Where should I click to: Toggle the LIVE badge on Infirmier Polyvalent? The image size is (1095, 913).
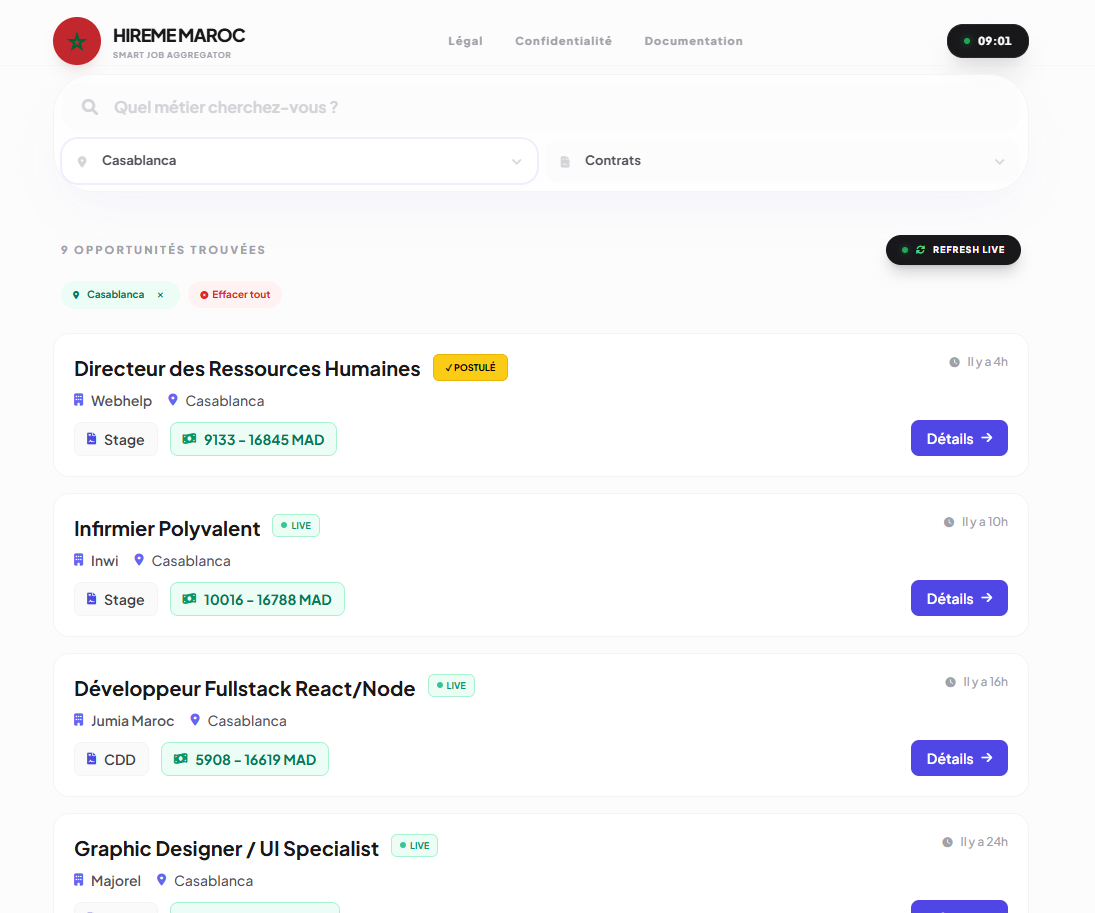[x=296, y=525]
